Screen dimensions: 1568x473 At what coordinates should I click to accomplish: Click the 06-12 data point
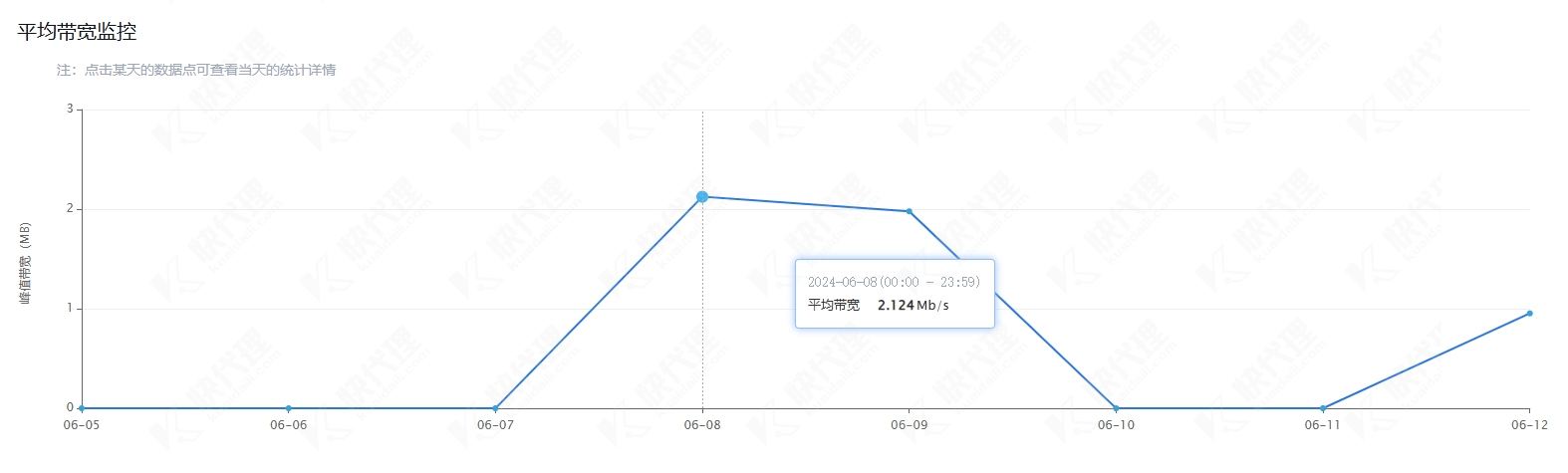1529,314
